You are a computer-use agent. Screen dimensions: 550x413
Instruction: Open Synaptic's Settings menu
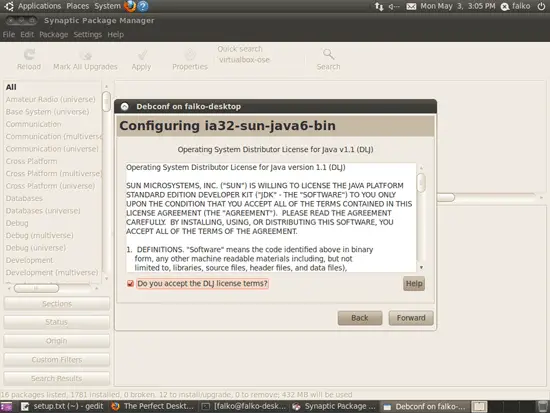[87, 34]
